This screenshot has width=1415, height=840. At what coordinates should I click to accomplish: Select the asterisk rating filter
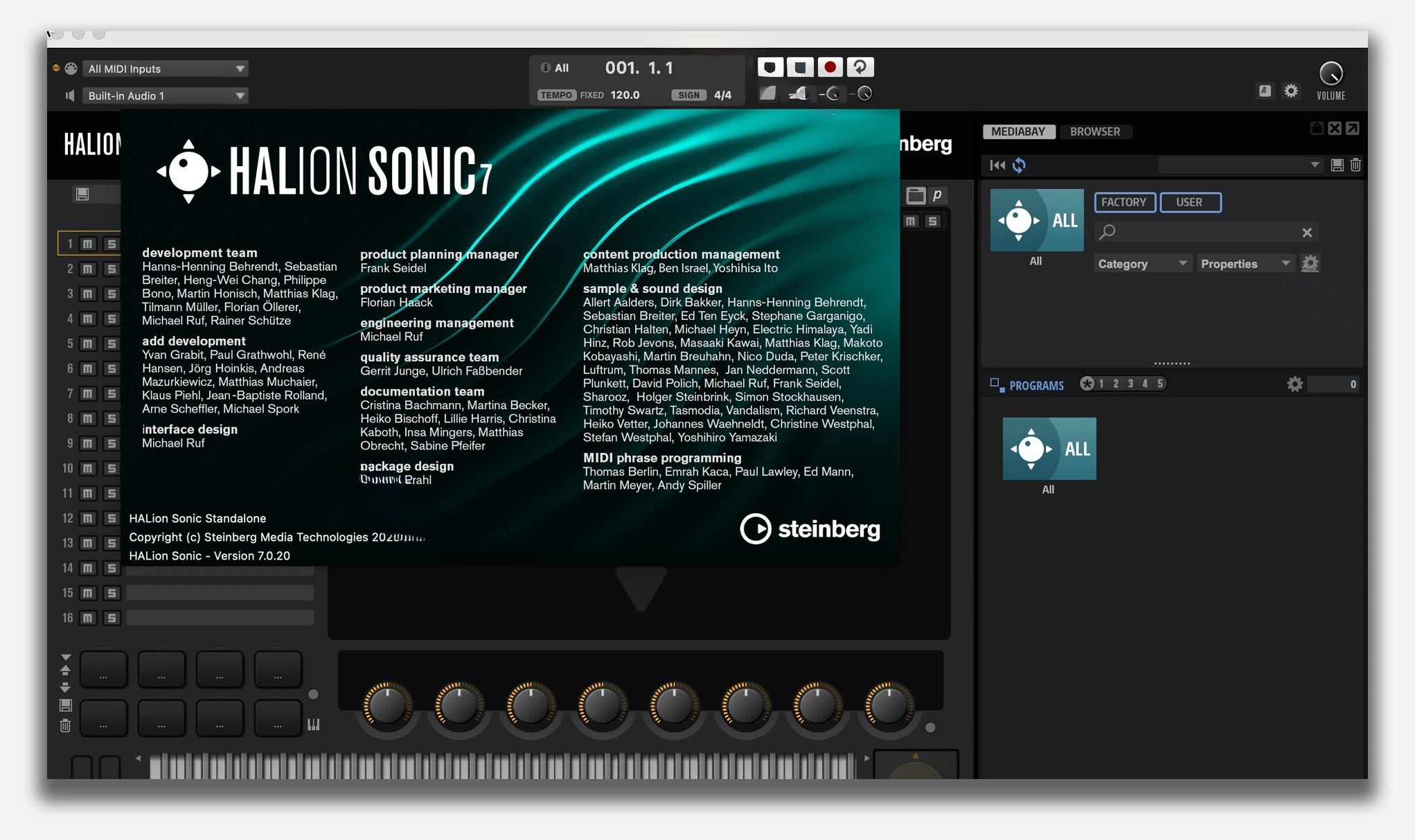pos(1087,384)
